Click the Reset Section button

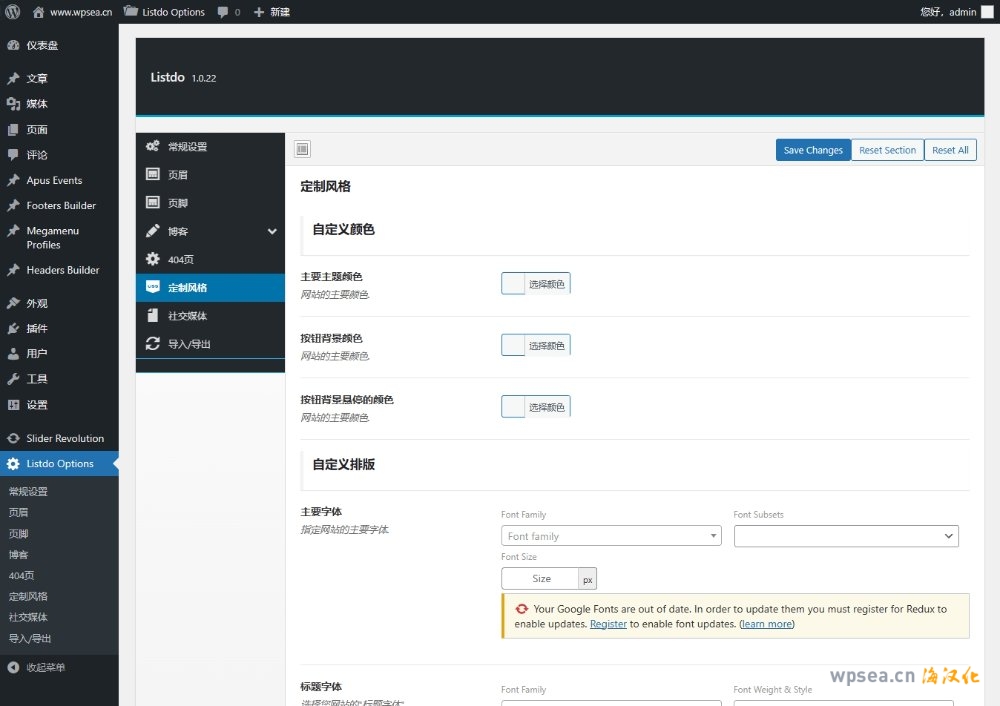tap(887, 150)
